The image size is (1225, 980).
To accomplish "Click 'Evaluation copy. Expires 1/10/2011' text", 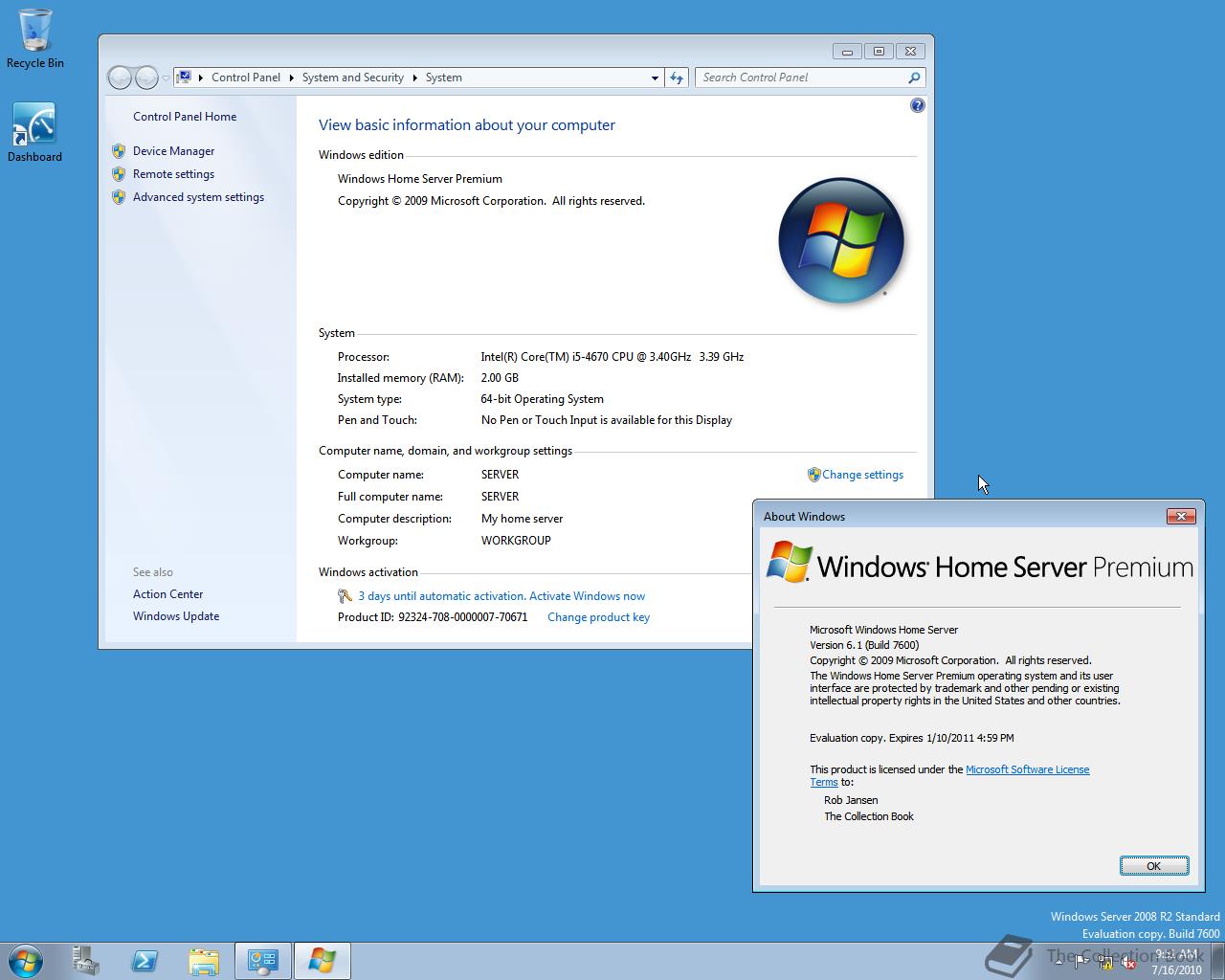I will [x=911, y=738].
